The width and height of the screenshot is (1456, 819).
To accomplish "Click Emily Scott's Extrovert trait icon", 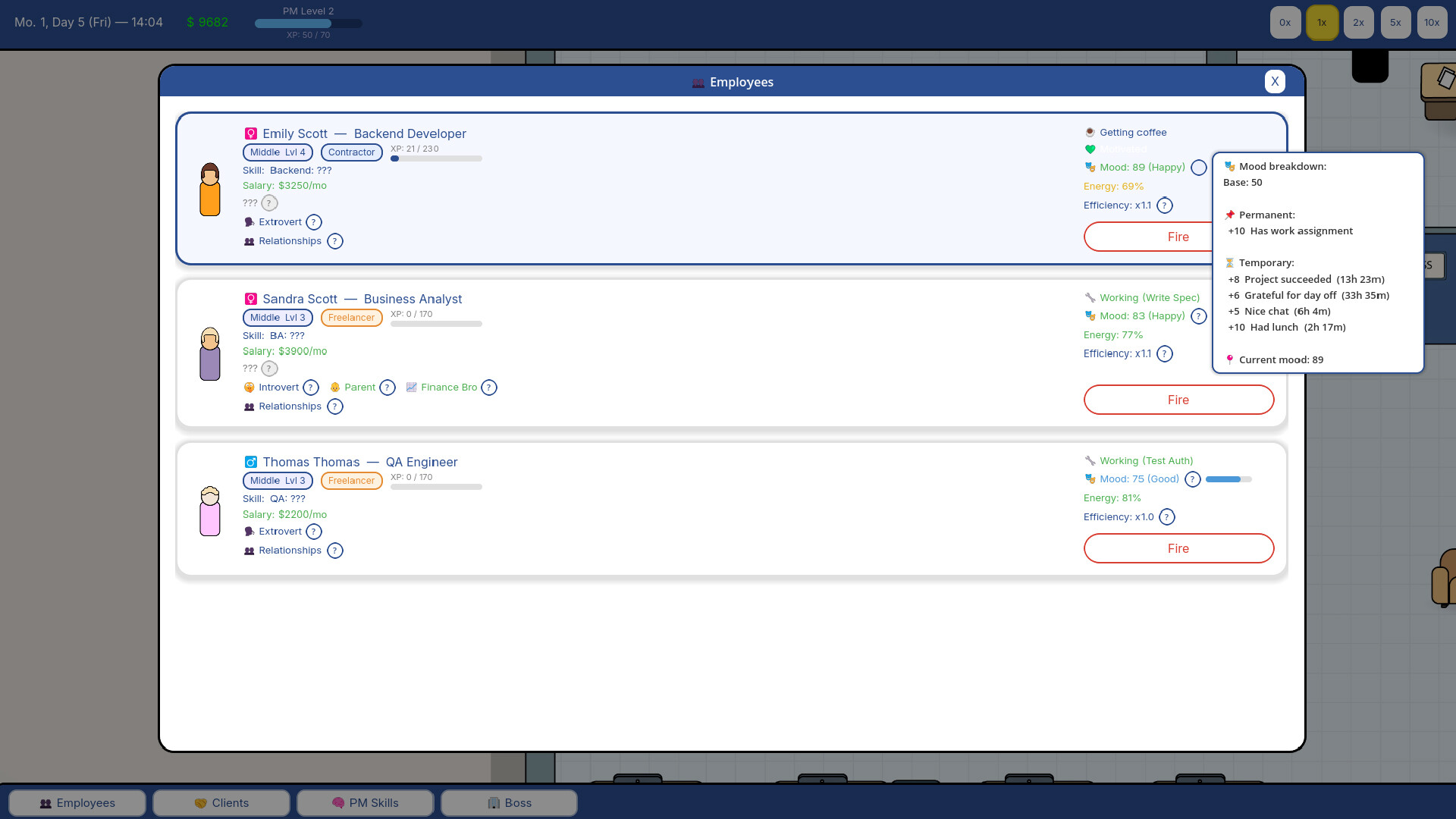I will coord(249,222).
